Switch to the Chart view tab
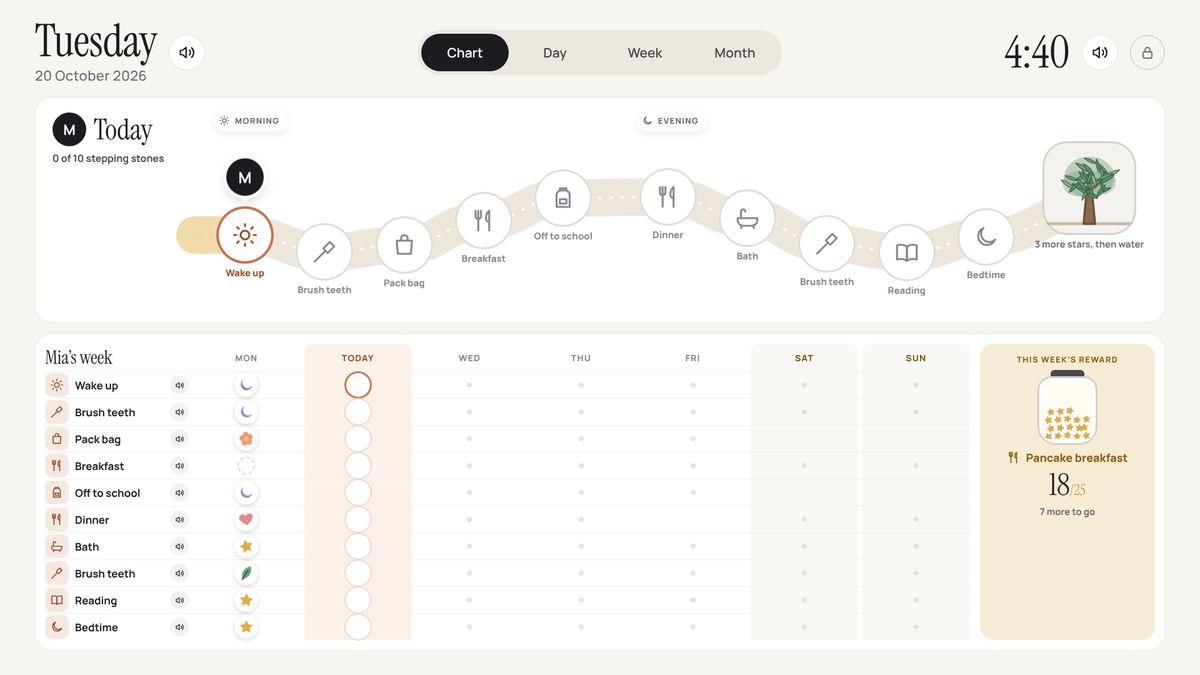1200x675 pixels. [x=465, y=53]
